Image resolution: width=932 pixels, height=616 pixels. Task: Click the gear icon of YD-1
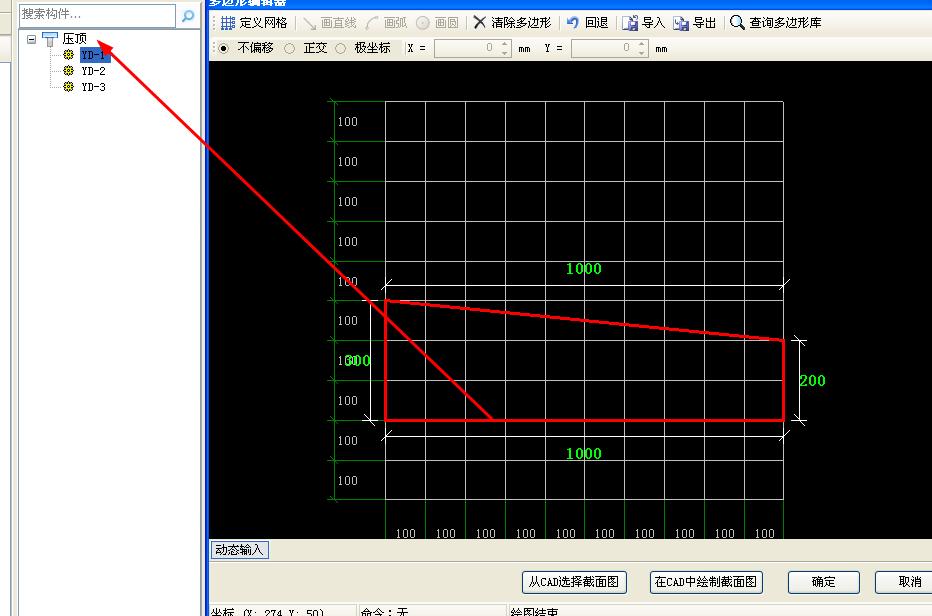(68, 55)
